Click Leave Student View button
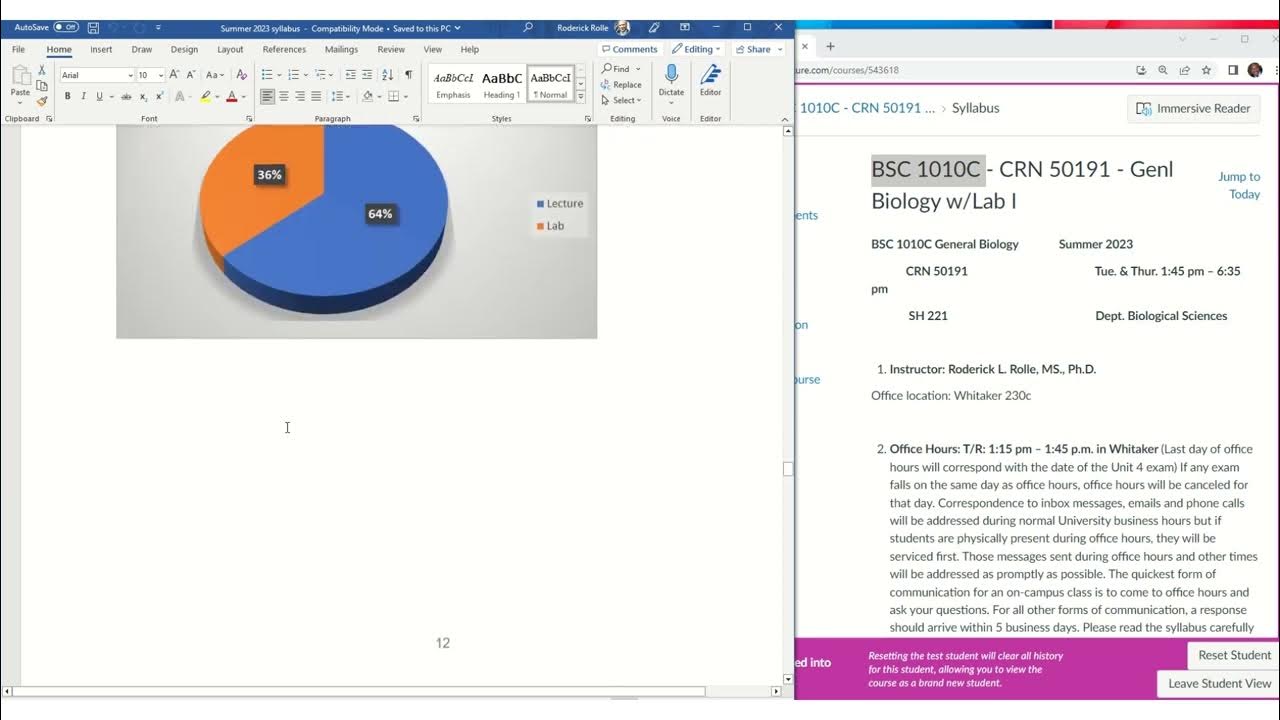 (x=1219, y=684)
